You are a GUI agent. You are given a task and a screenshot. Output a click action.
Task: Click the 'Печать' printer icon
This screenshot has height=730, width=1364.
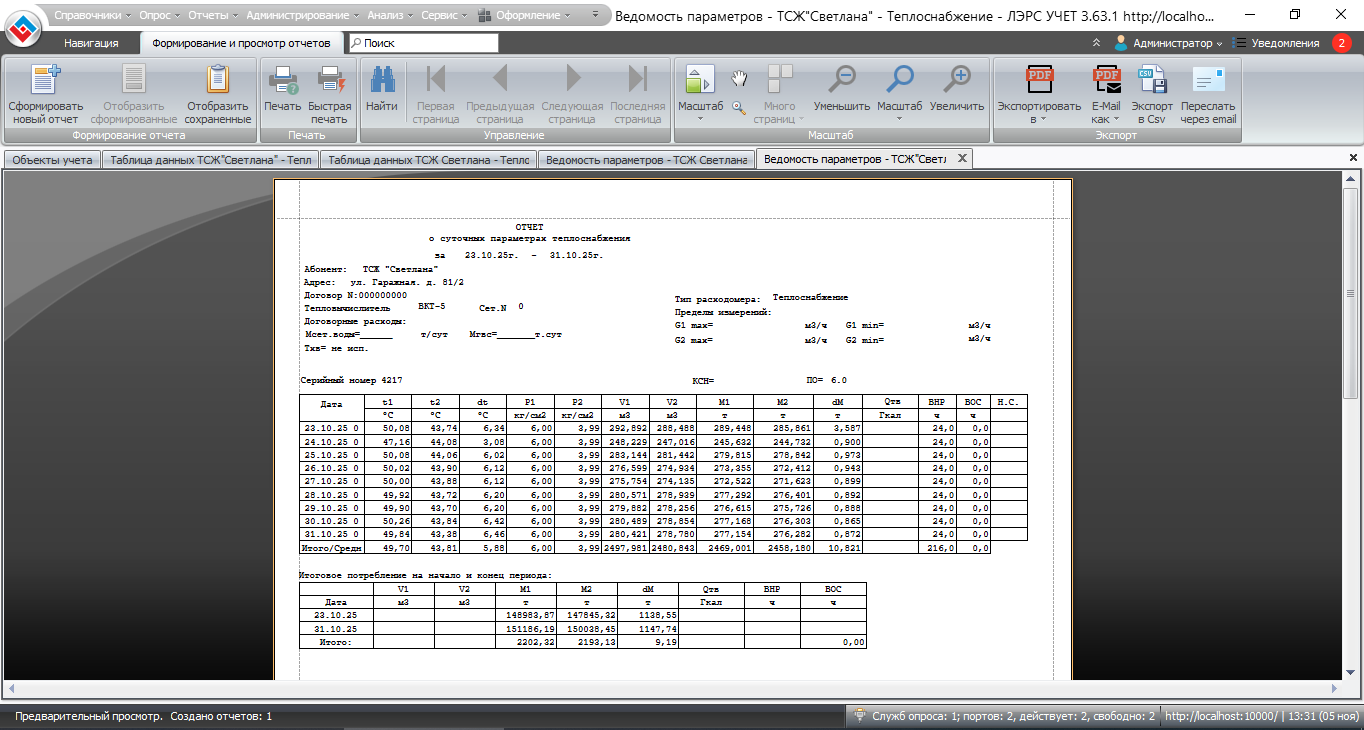[282, 80]
